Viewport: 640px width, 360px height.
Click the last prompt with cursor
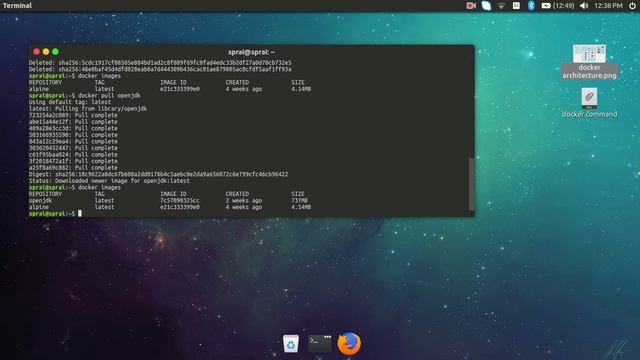55,214
